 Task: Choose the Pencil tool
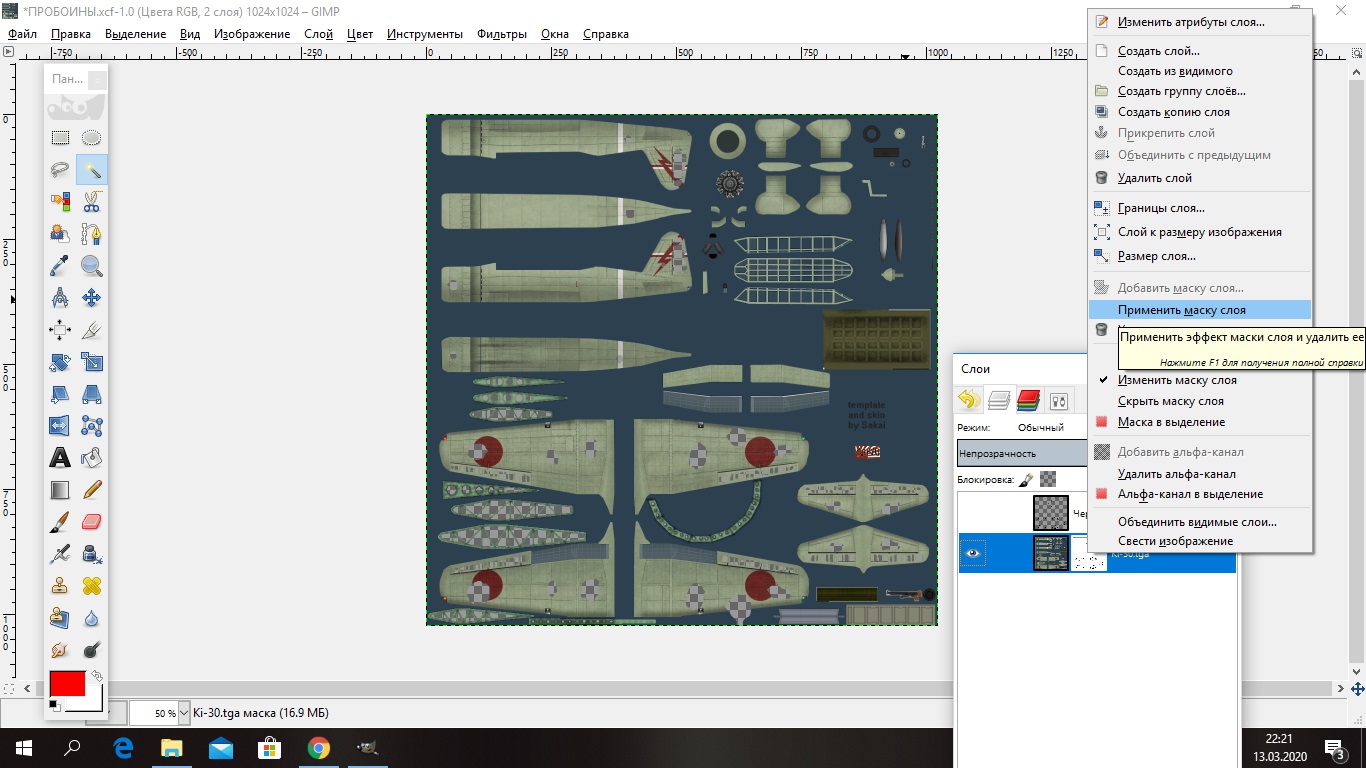point(92,490)
